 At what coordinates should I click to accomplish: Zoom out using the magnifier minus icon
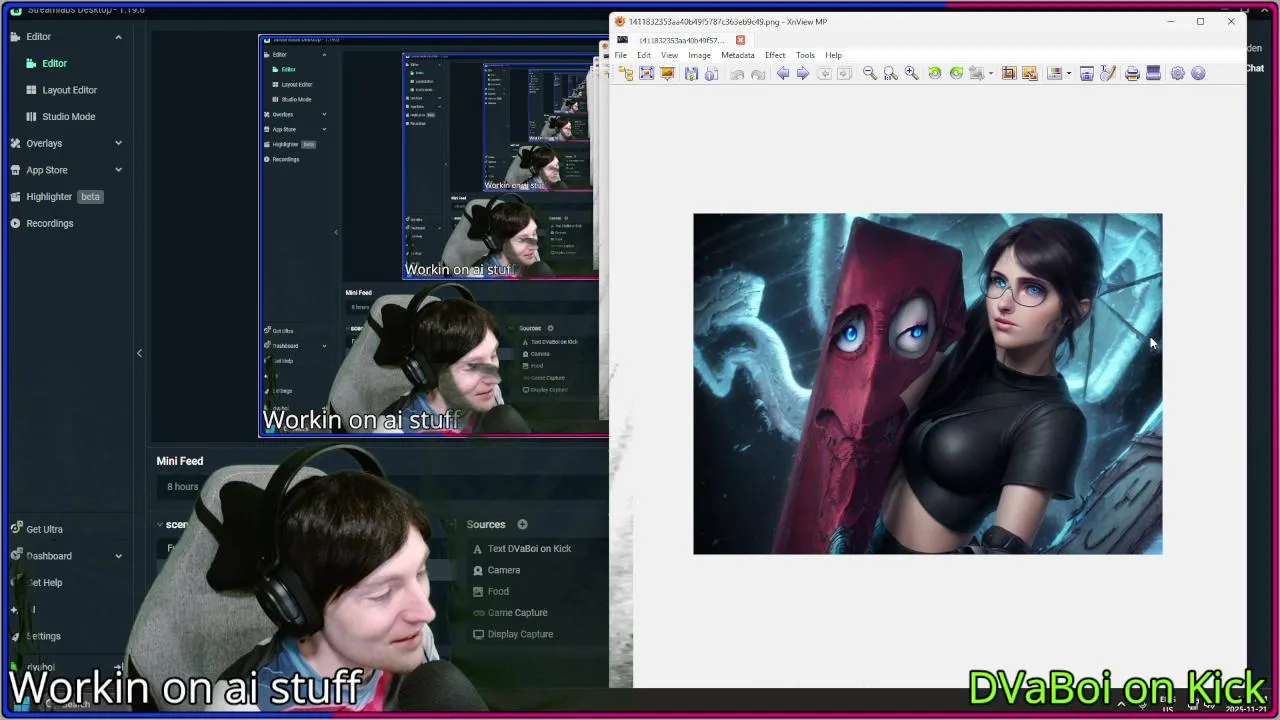coord(869,73)
